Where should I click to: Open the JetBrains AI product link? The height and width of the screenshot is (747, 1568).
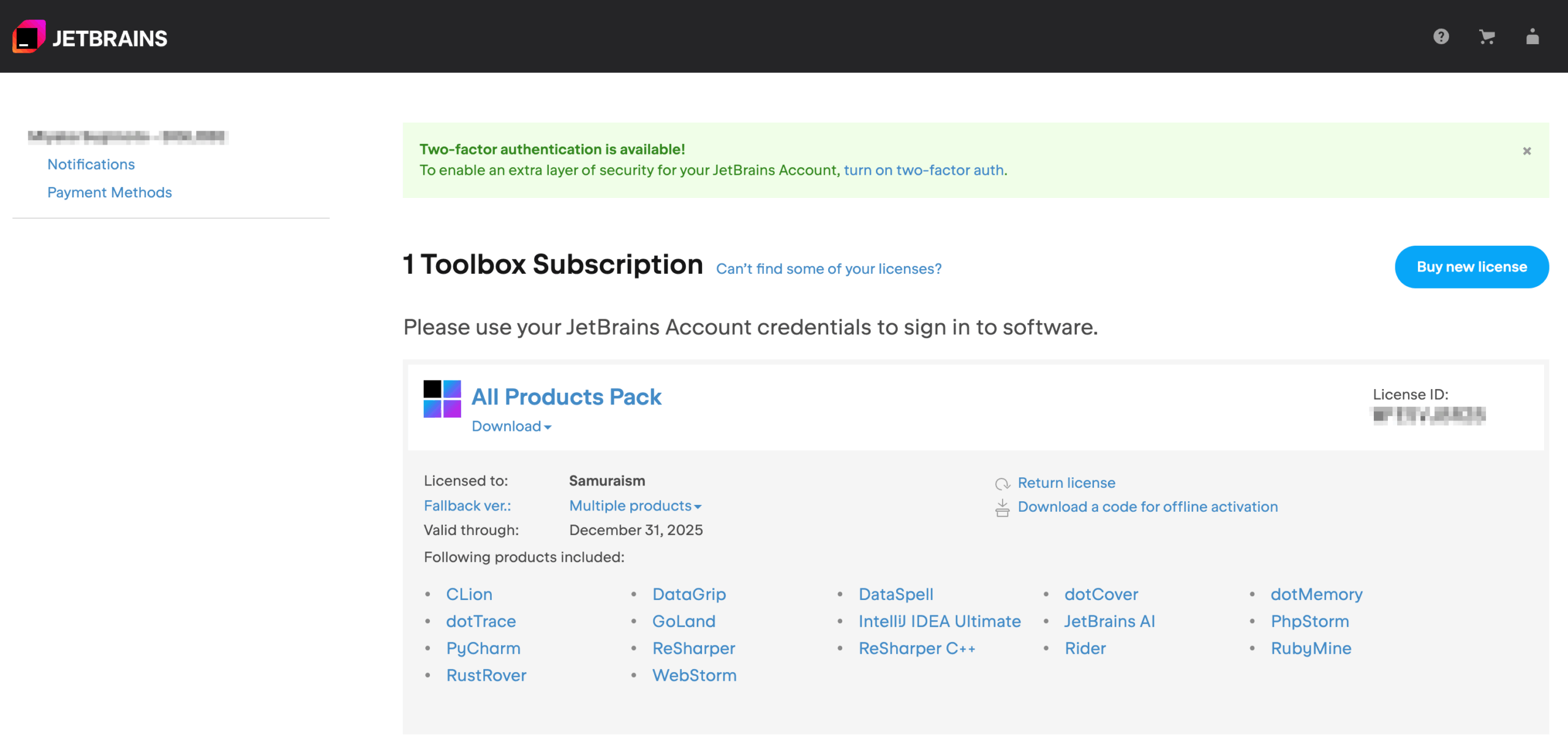(1109, 621)
